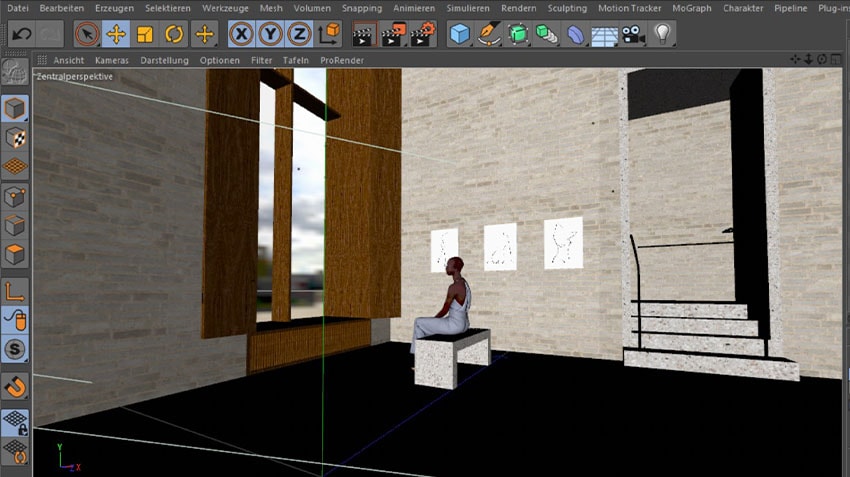850x477 pixels.
Task: Toggle the maximized viewport layout icon
Action: pos(836,59)
